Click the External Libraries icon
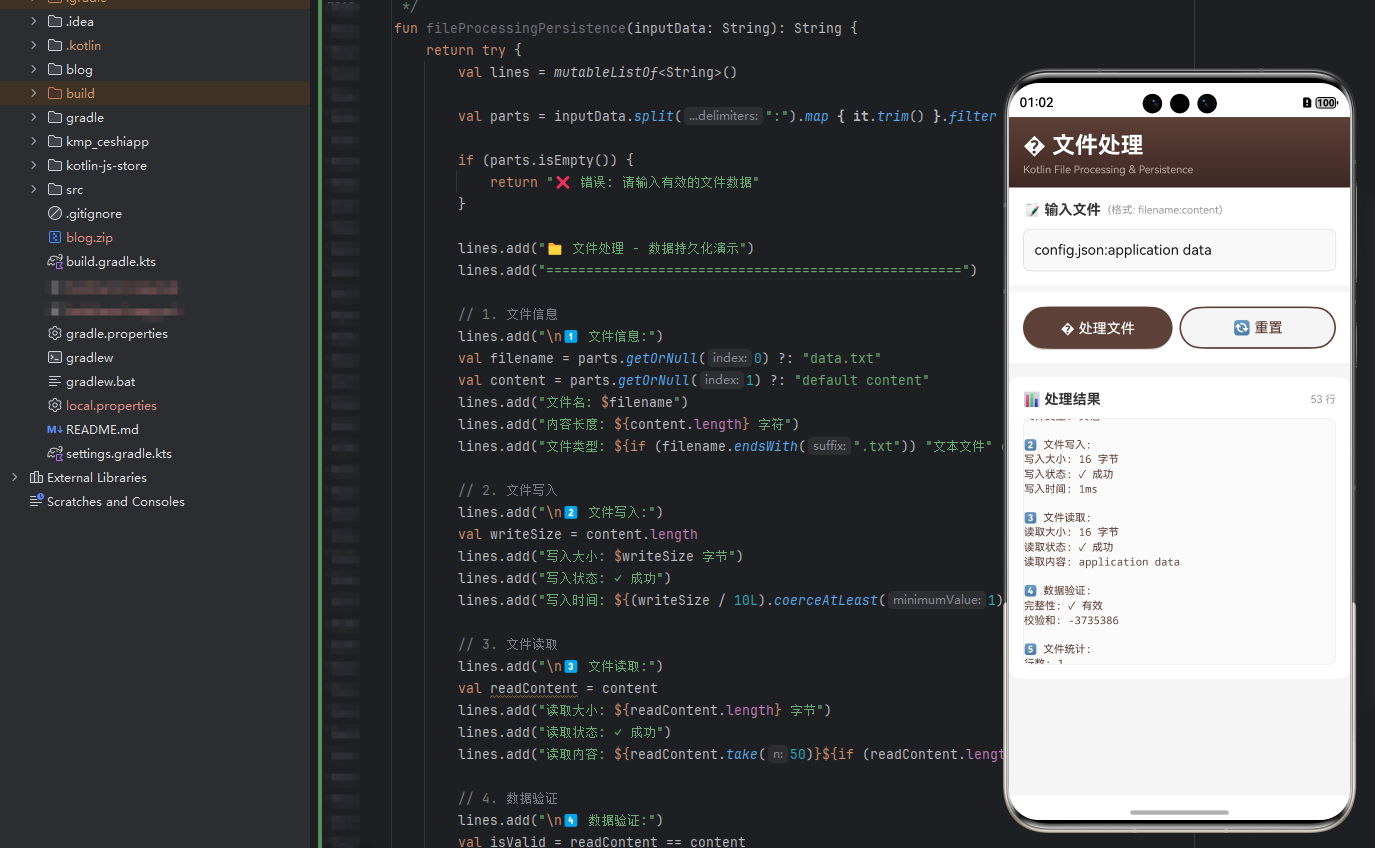 [x=36, y=477]
